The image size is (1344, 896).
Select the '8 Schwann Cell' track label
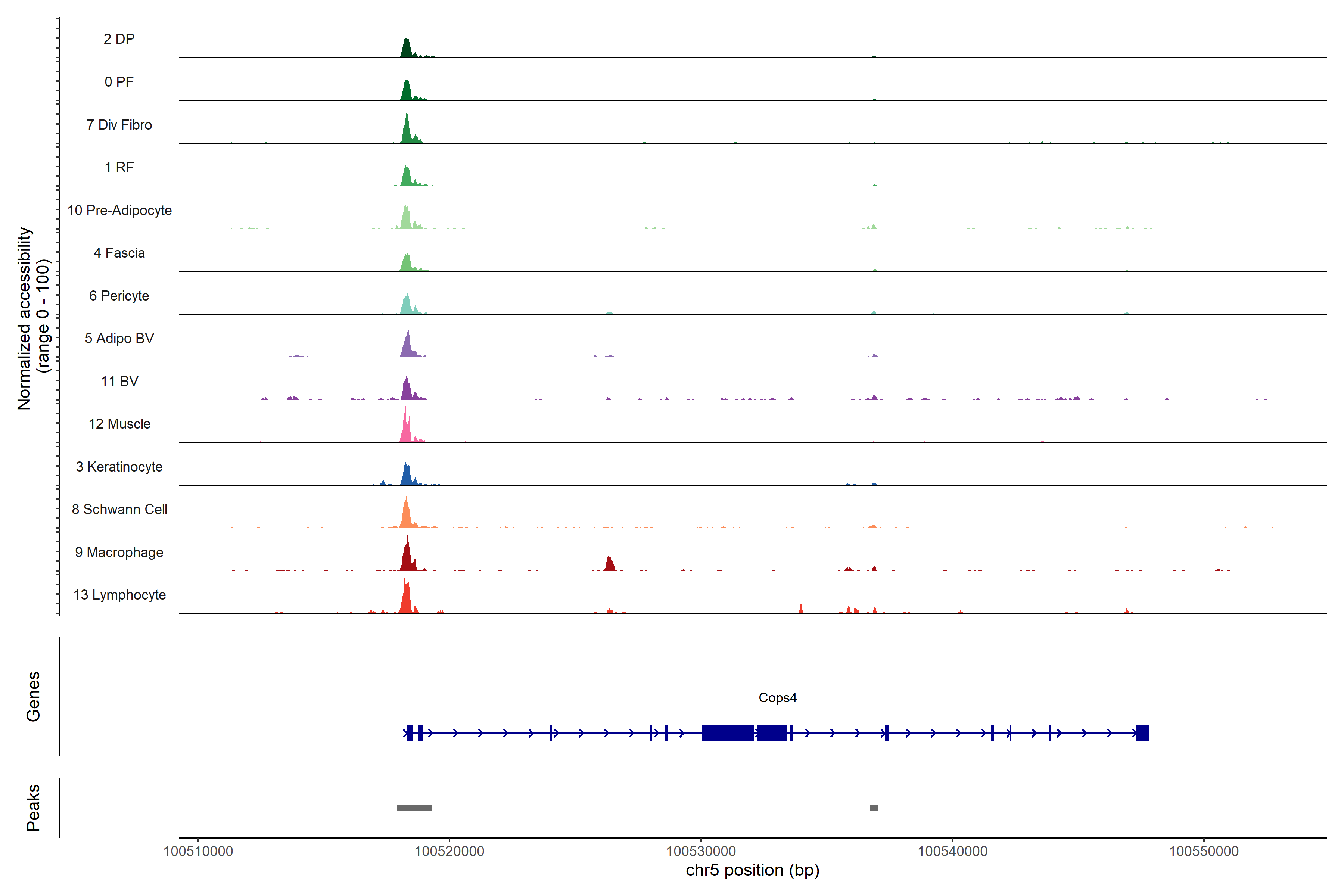point(119,509)
